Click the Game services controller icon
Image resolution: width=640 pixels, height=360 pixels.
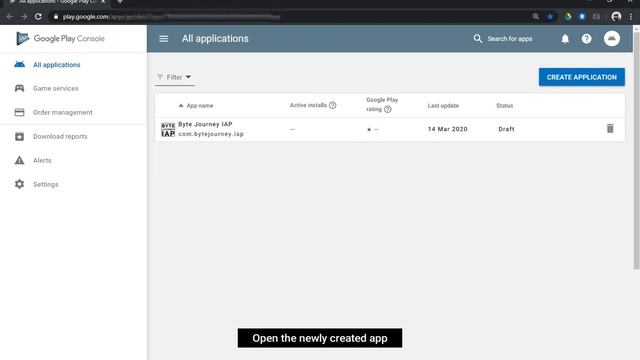(x=20, y=88)
